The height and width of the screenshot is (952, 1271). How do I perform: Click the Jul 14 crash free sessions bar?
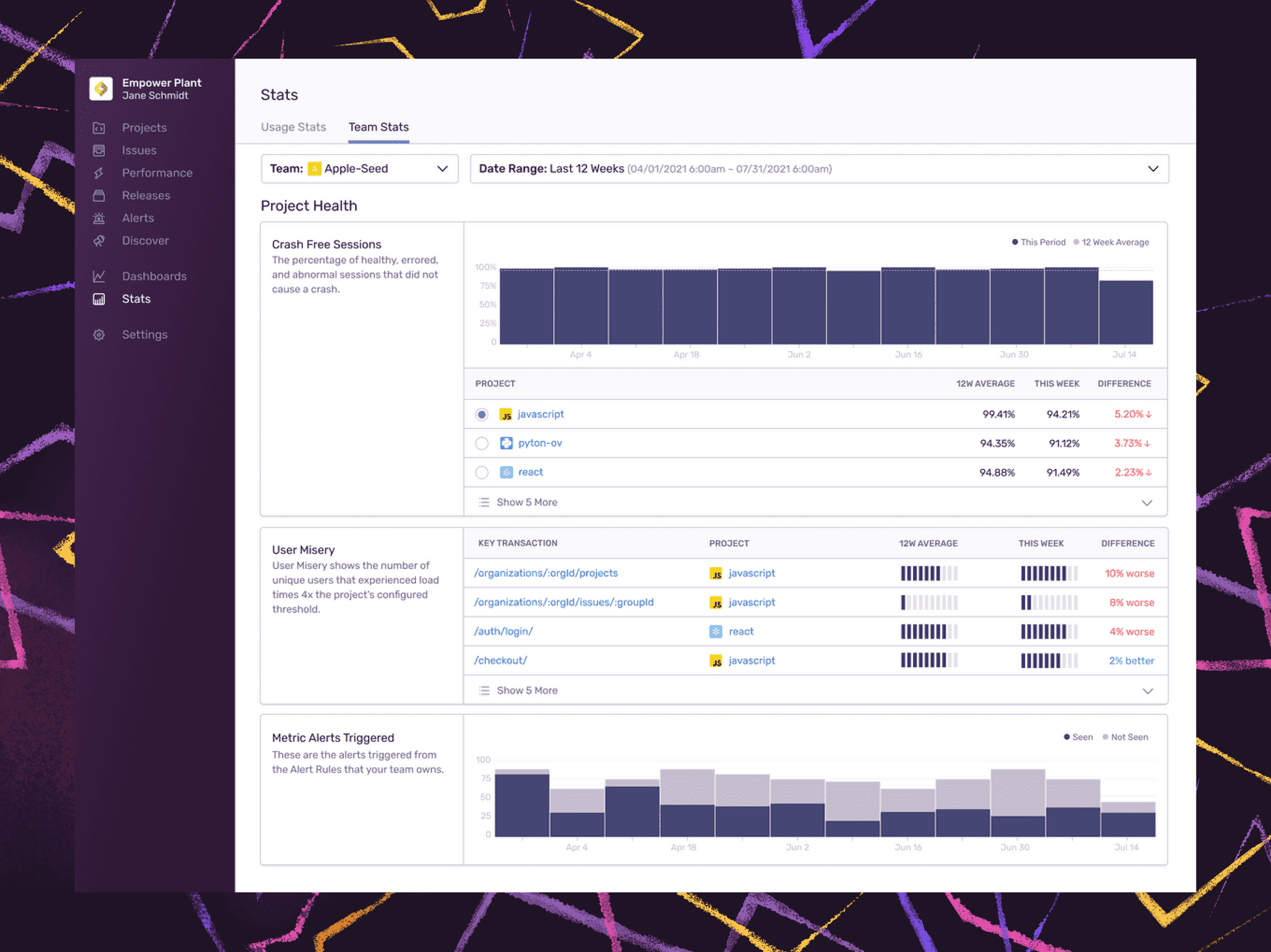coord(1125,312)
